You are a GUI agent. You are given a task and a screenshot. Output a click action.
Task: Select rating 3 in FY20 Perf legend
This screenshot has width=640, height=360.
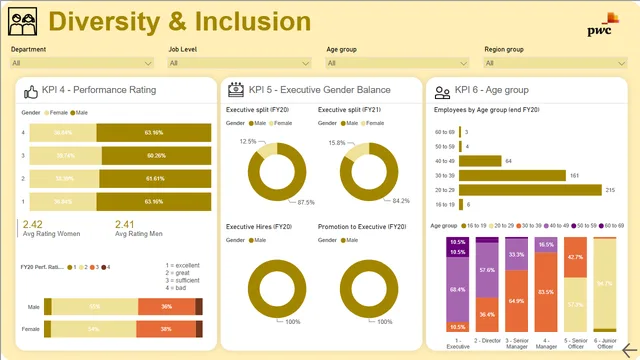pyautogui.click(x=95, y=267)
